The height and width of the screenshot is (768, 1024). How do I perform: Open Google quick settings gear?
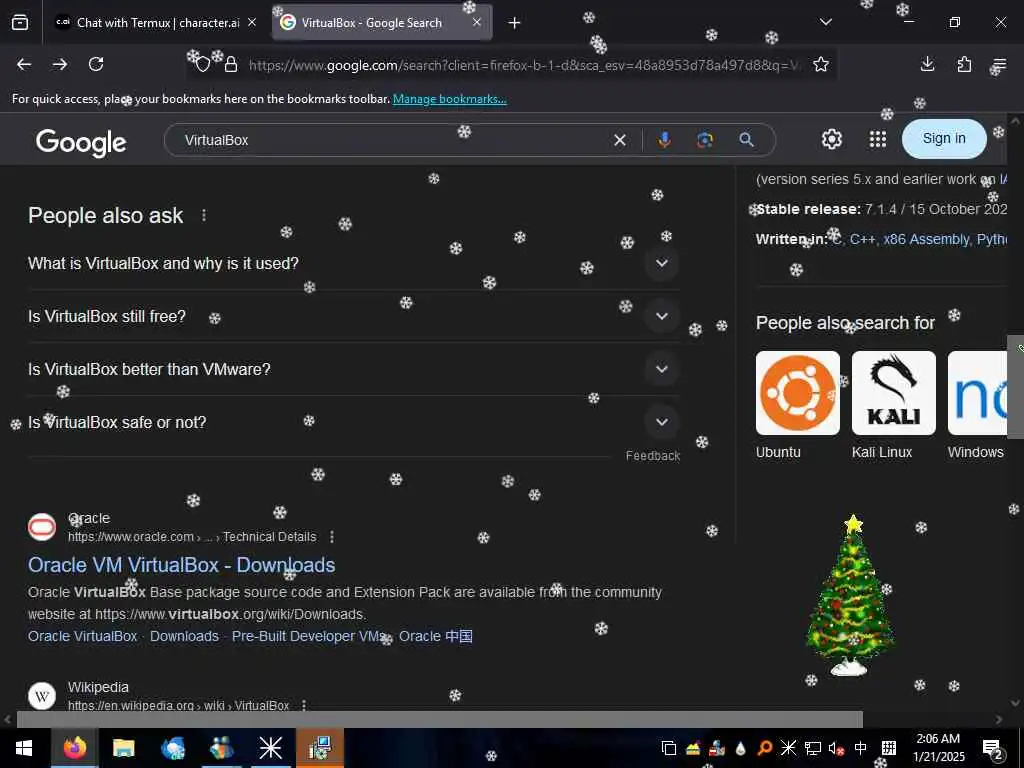click(832, 139)
